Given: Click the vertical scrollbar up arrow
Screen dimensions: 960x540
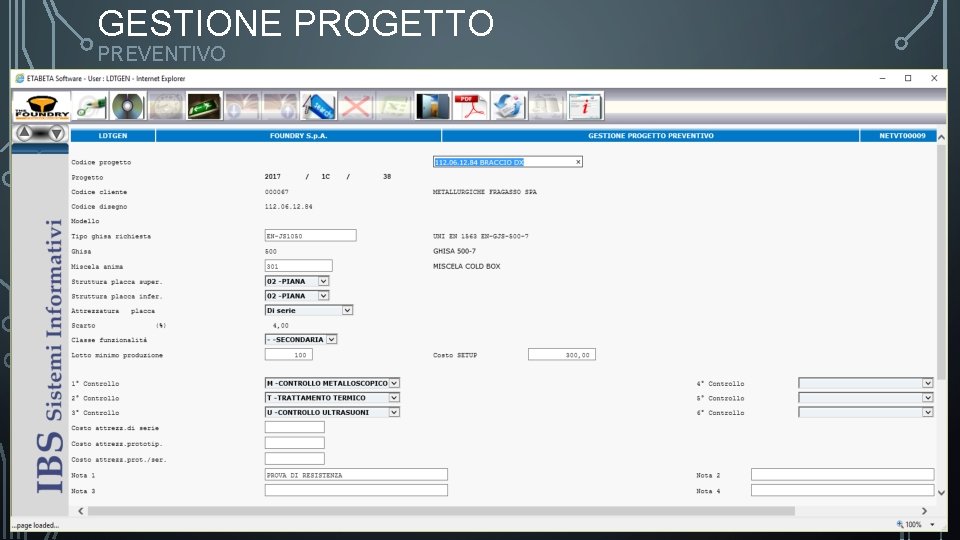Looking at the screenshot, I should pos(942,137).
